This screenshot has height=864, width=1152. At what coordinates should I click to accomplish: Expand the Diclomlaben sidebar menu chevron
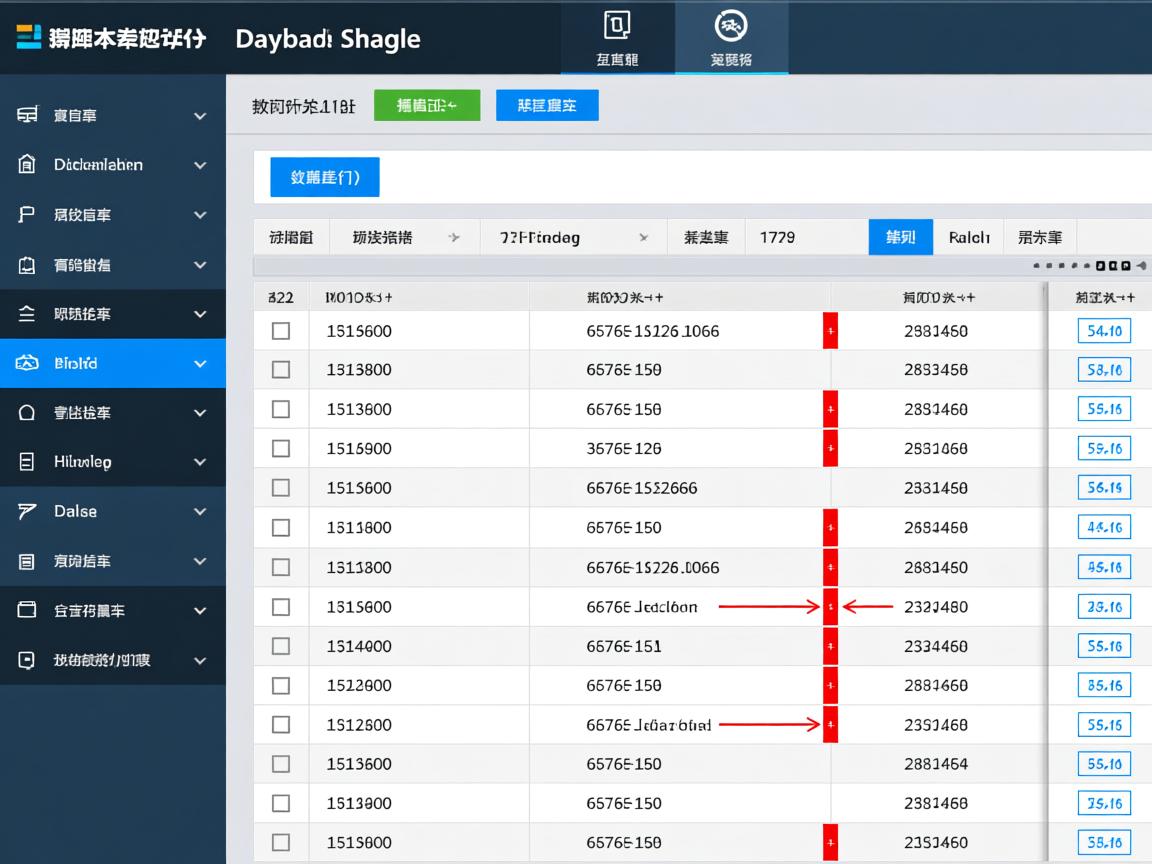(200, 165)
